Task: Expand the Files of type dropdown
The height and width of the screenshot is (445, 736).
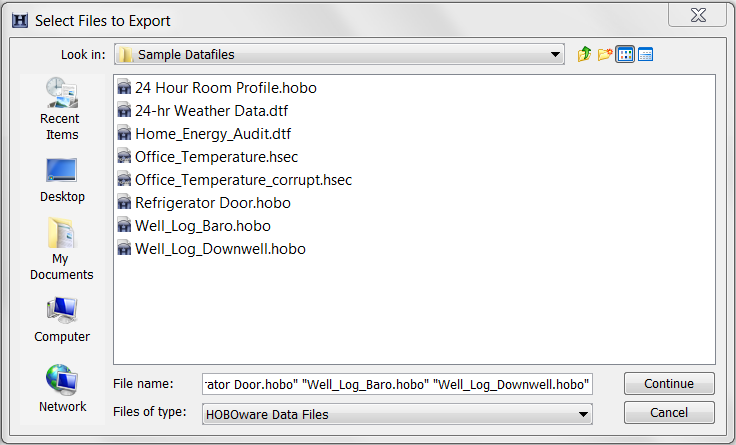Action: (x=583, y=414)
